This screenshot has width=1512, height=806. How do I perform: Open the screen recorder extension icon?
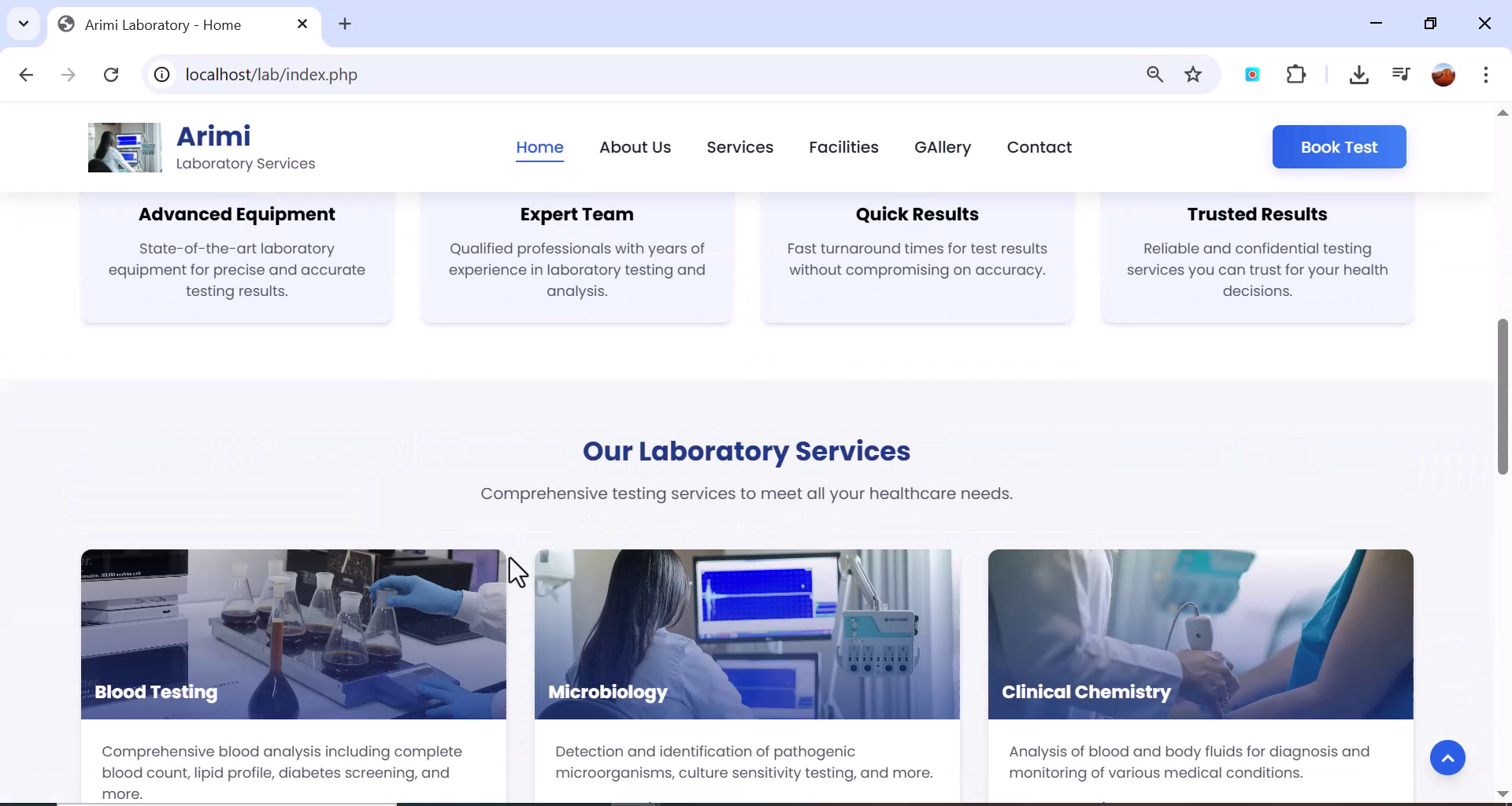click(x=1252, y=75)
